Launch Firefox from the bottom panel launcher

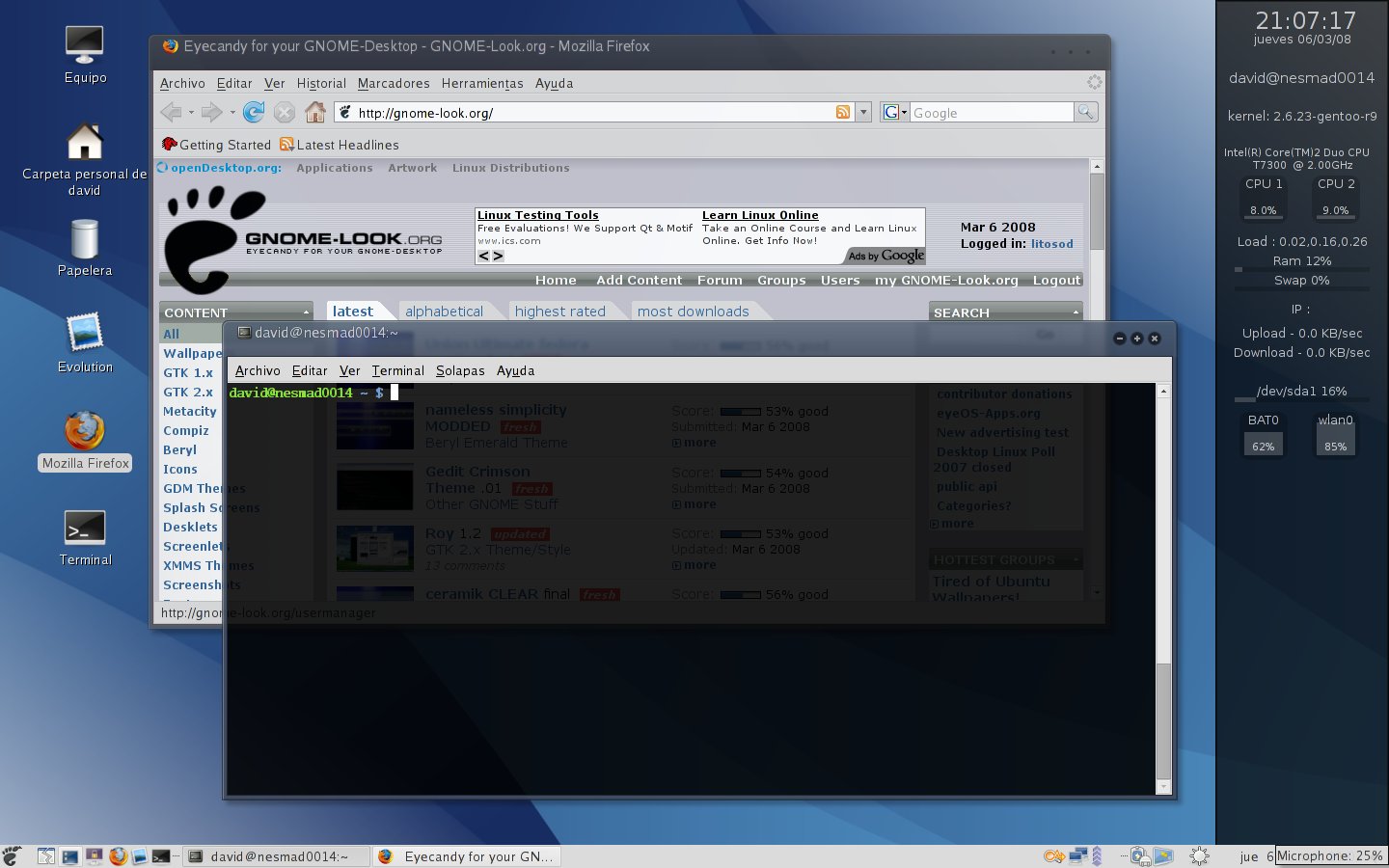pyautogui.click(x=118, y=855)
